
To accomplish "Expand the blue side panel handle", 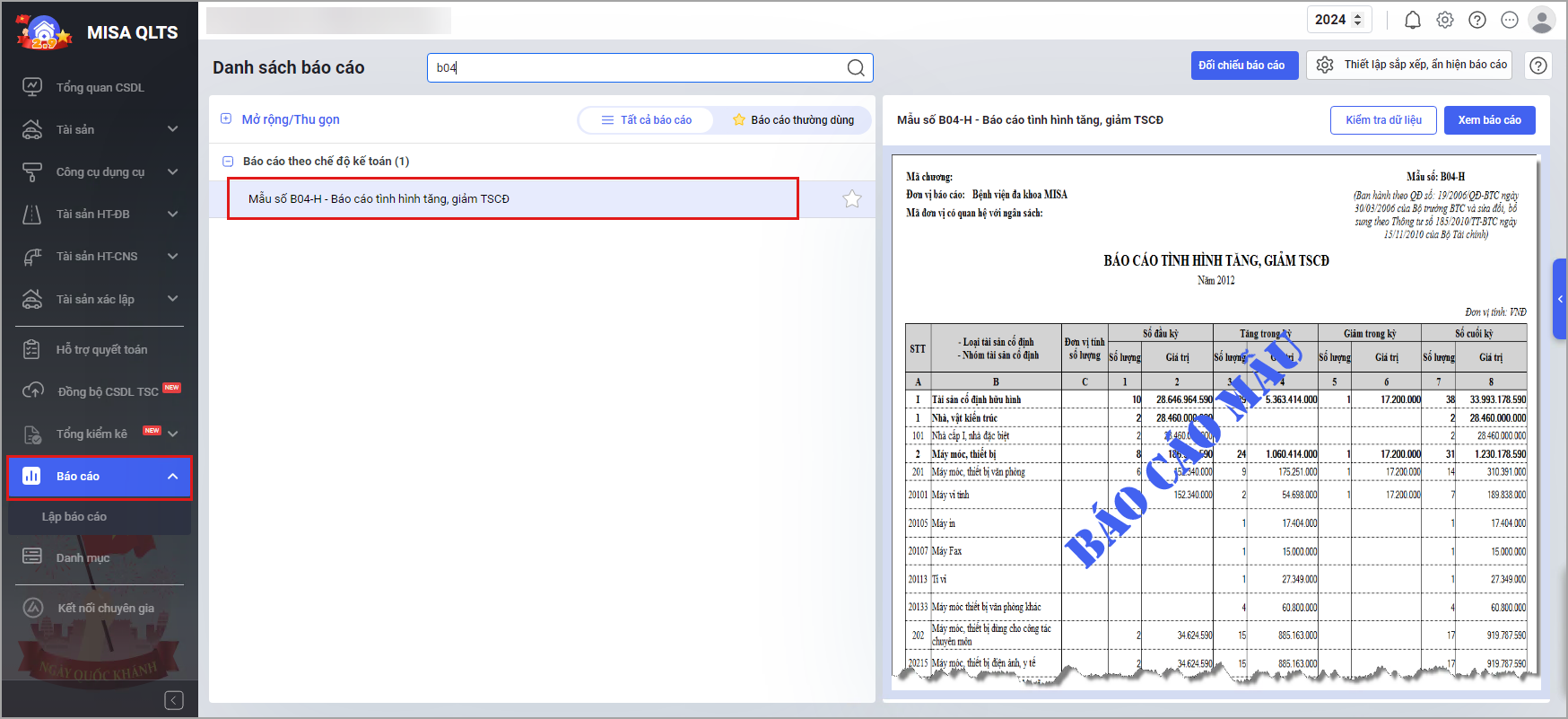I will click(1560, 299).
